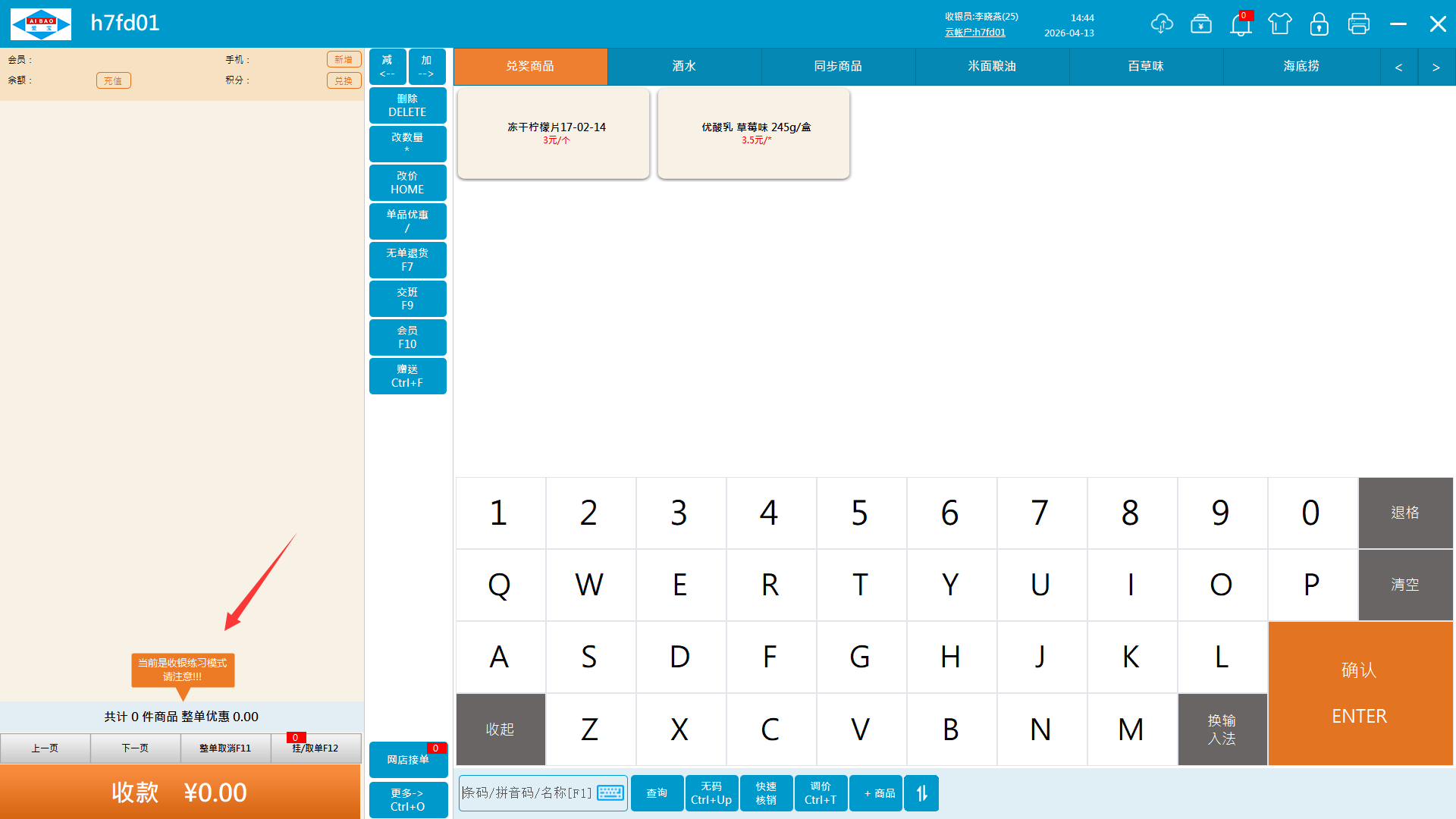Click the shirt skin theme icon

click(1279, 24)
